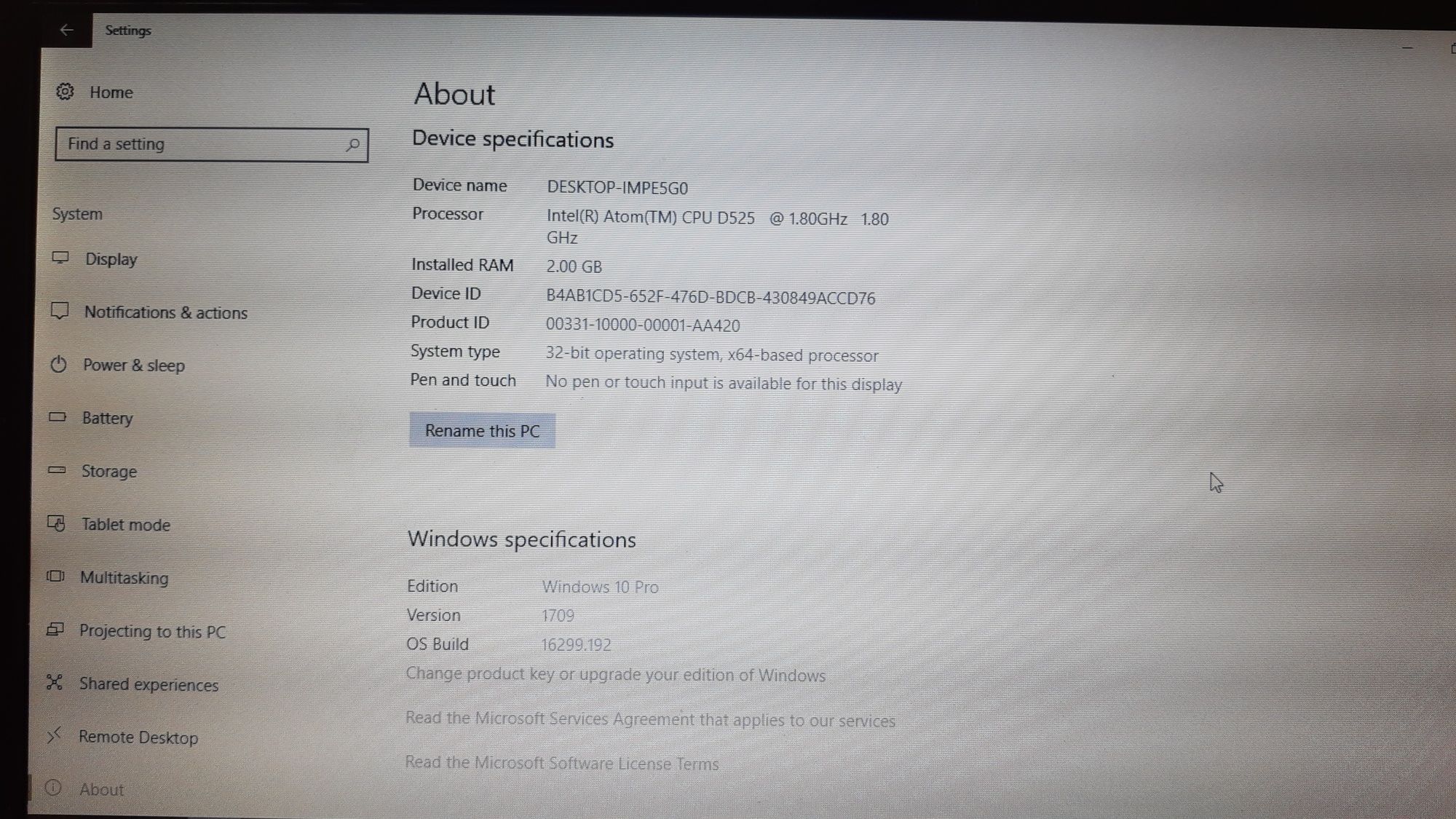The height and width of the screenshot is (819, 1456).
Task: Click the System category label in sidebar
Action: [x=77, y=214]
